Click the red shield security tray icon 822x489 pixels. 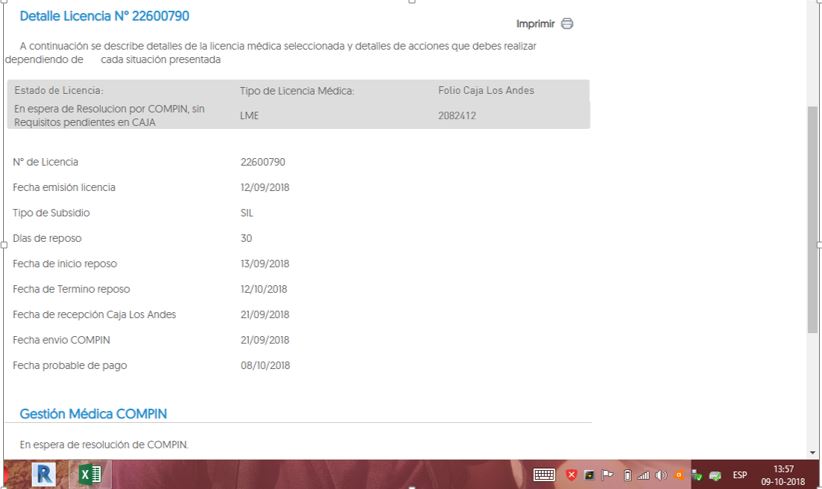coord(571,475)
